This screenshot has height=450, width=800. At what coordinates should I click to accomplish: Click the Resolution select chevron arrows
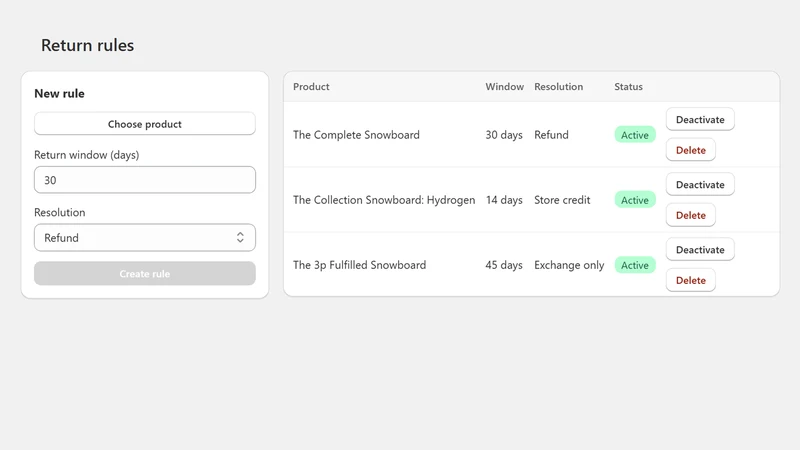[240, 238]
